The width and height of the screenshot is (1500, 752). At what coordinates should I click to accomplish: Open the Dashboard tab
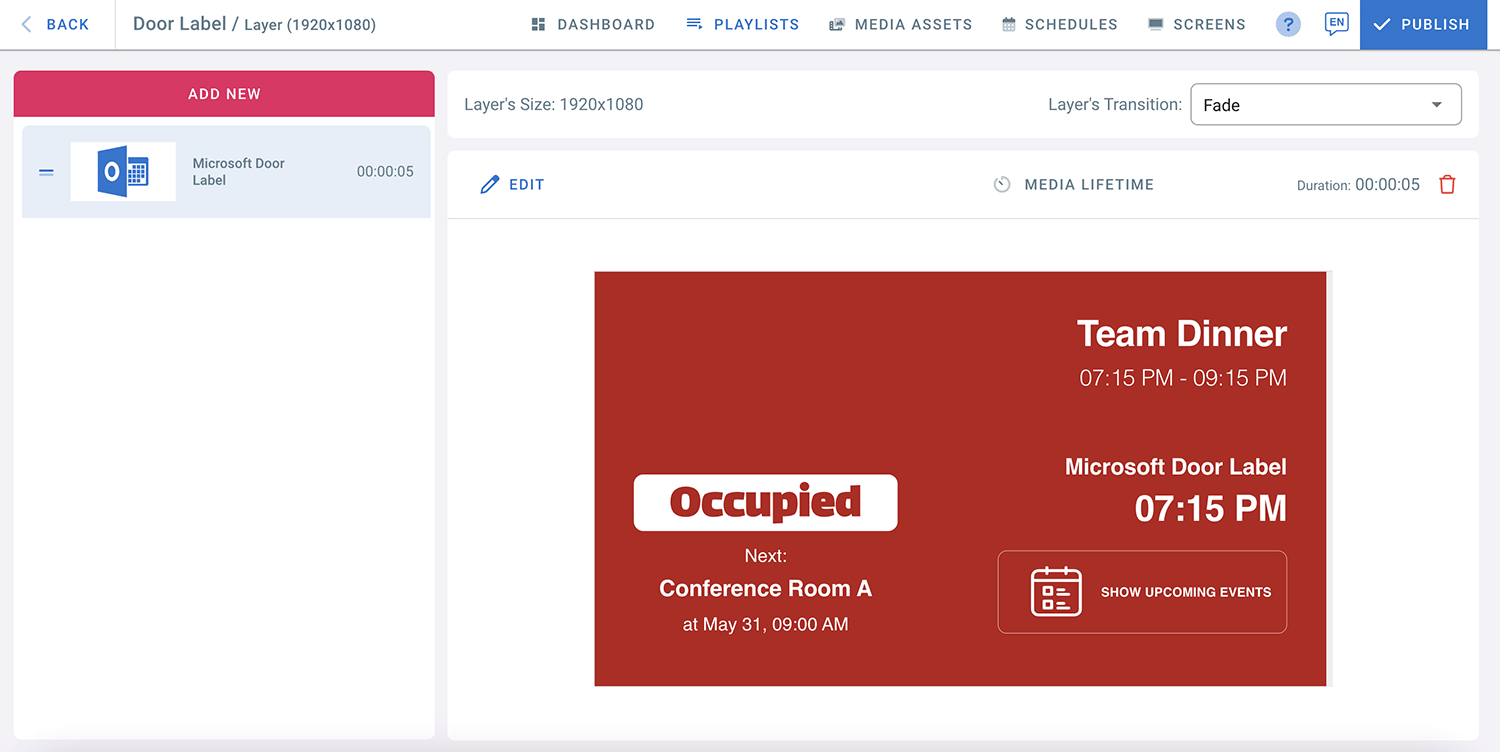click(593, 25)
